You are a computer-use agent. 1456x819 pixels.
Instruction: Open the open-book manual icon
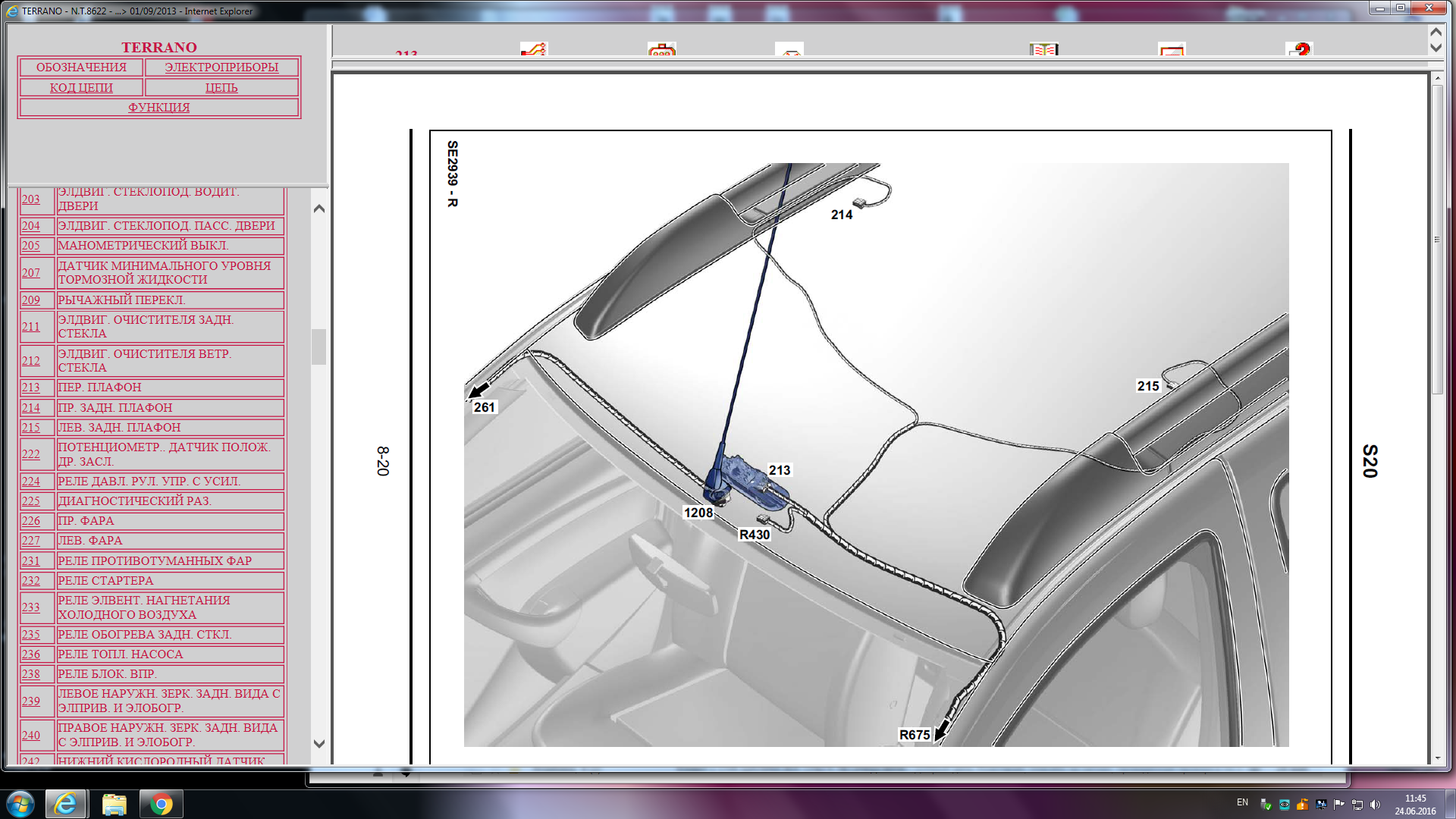coord(1044,49)
